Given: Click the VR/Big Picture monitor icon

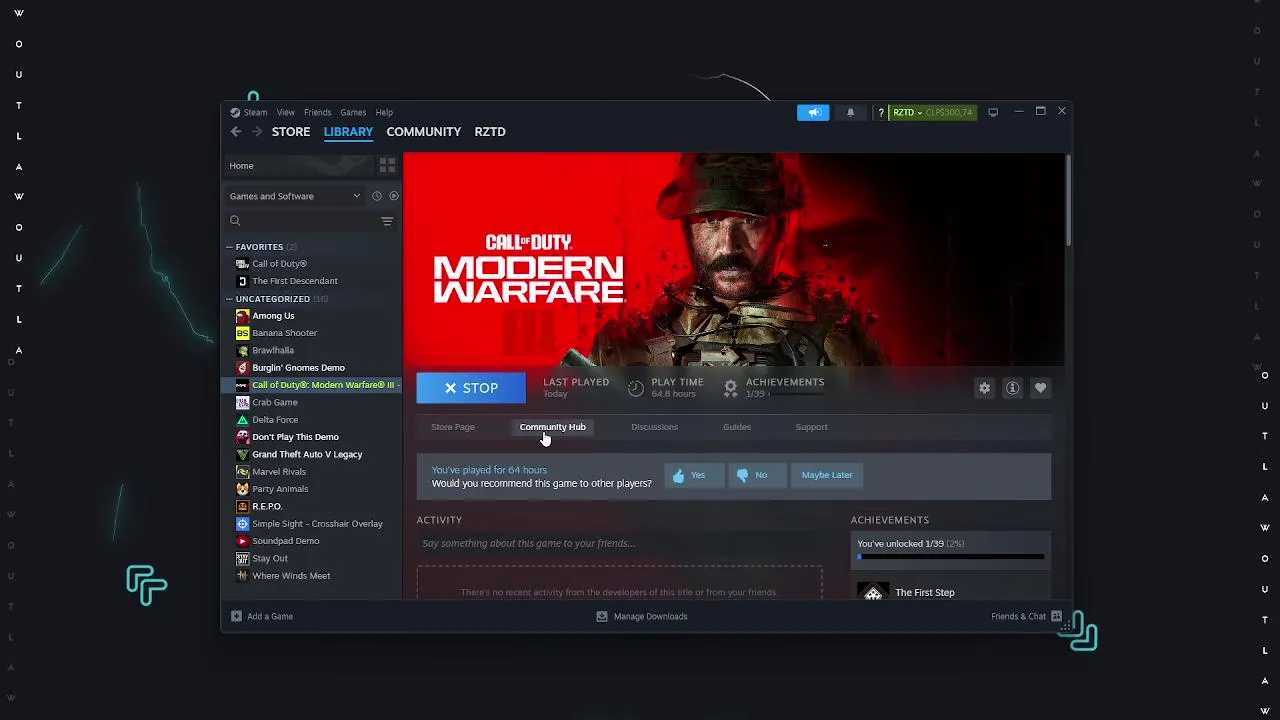Looking at the screenshot, I should [x=993, y=112].
